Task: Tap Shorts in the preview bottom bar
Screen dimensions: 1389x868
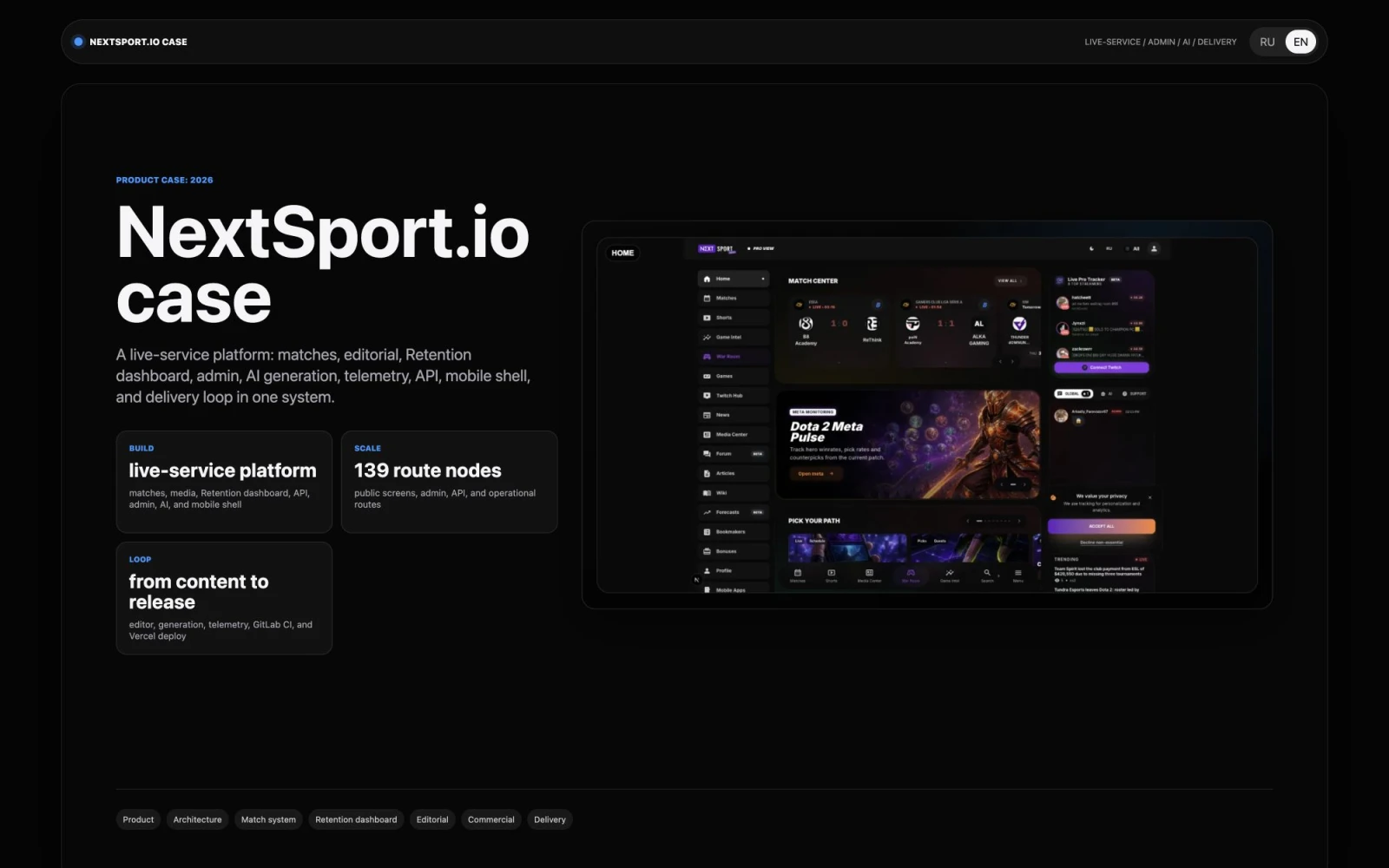Action: point(831,575)
